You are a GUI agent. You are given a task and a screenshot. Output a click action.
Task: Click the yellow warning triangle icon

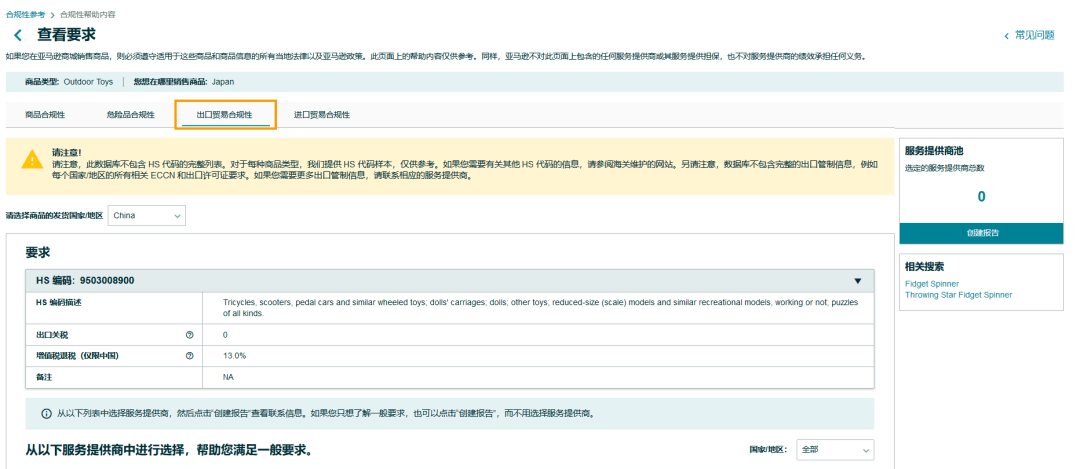click(x=32, y=160)
